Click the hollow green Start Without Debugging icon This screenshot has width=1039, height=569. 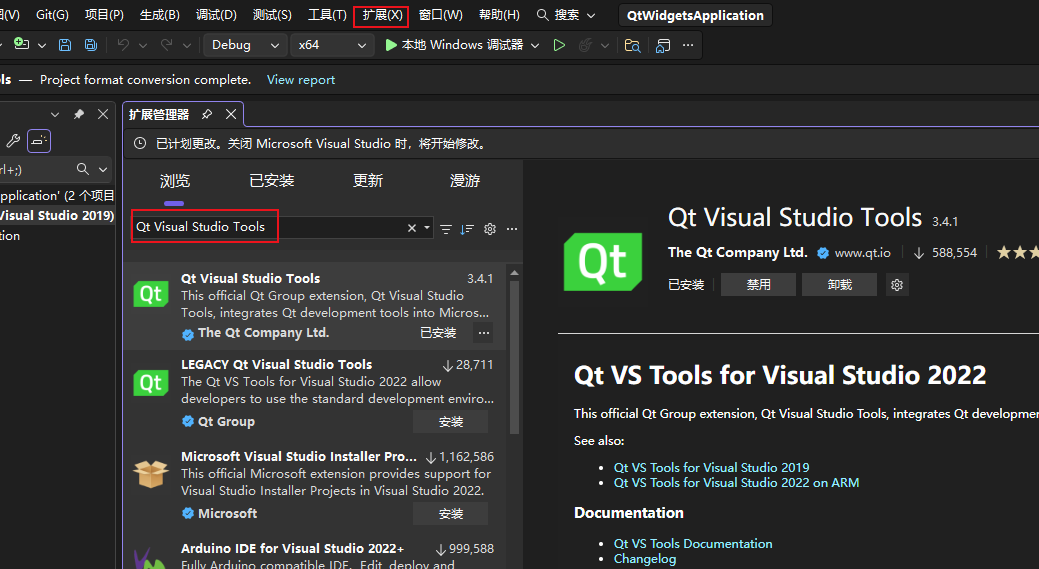point(559,45)
